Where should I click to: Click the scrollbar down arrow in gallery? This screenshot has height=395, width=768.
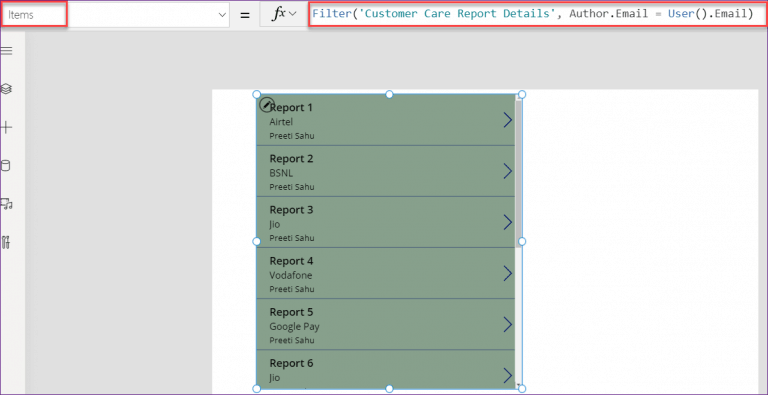click(x=518, y=386)
